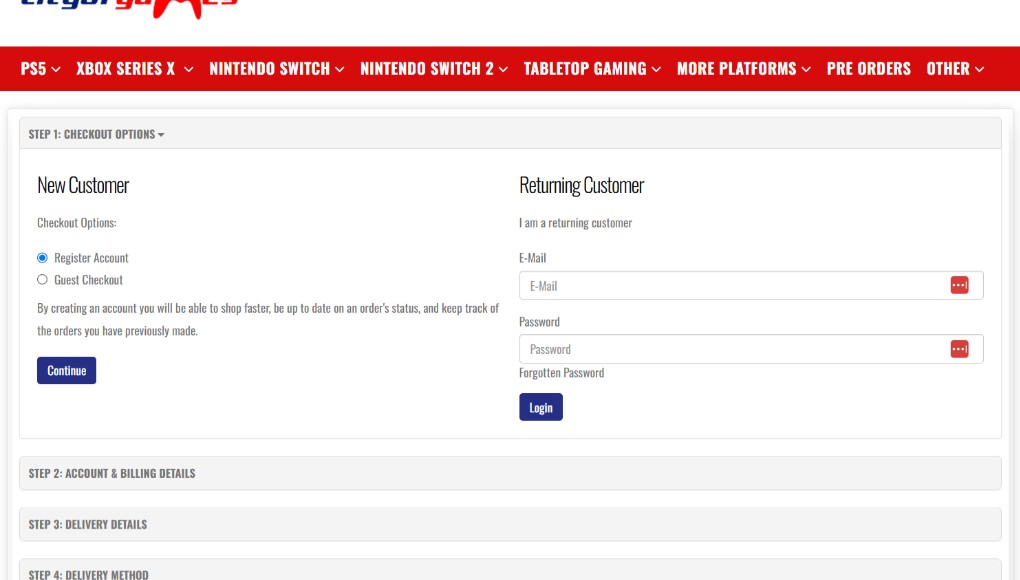Select the Guest Checkout radio button
Viewport: 1020px width, 580px height.
[x=42, y=280]
